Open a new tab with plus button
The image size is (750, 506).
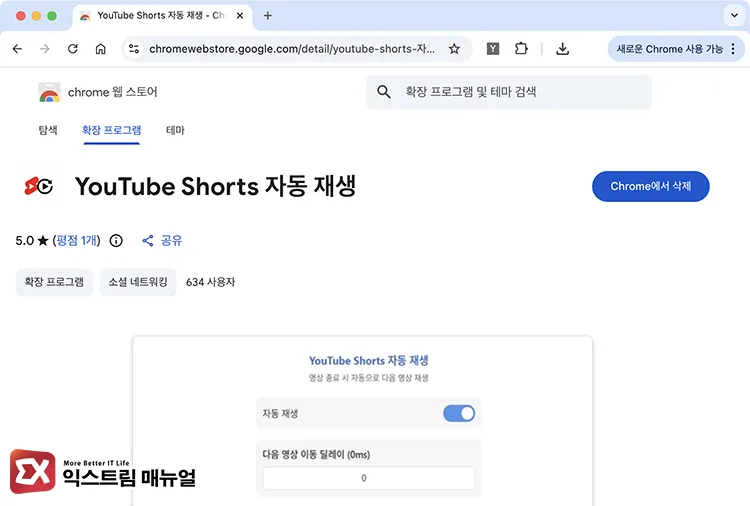tap(268, 16)
